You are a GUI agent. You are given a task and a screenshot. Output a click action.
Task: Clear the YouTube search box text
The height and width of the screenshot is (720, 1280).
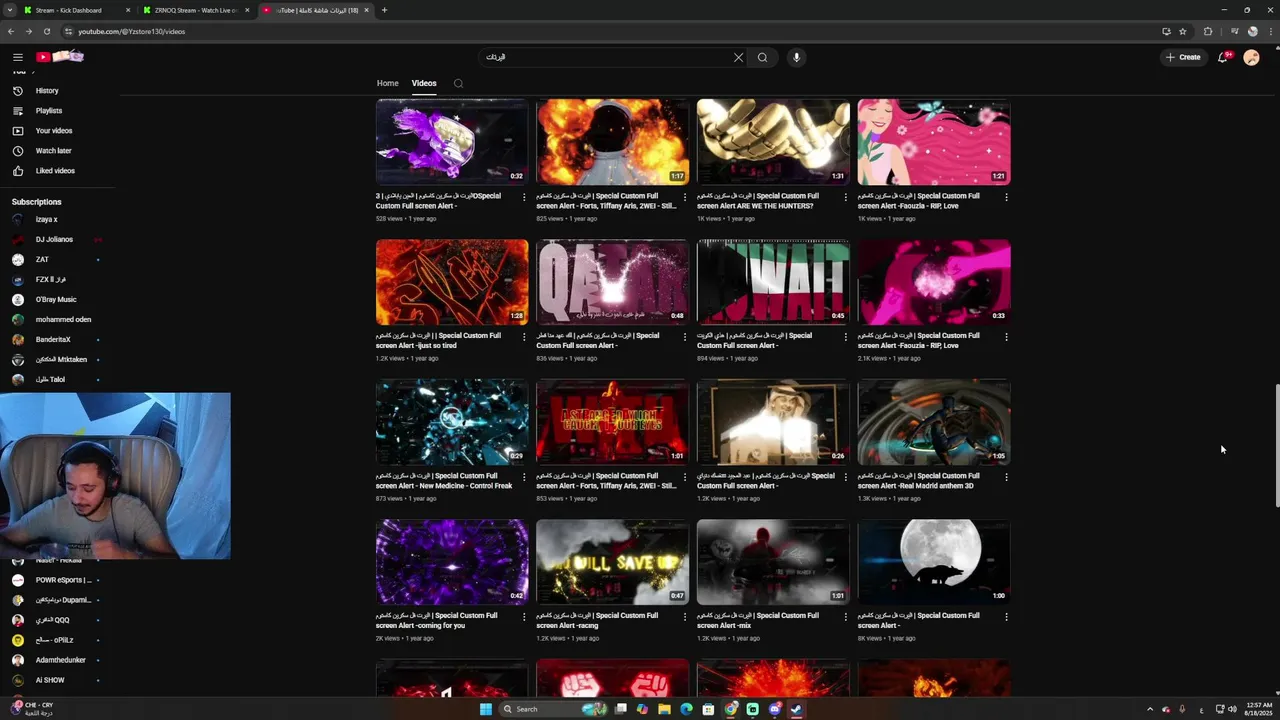point(738,57)
